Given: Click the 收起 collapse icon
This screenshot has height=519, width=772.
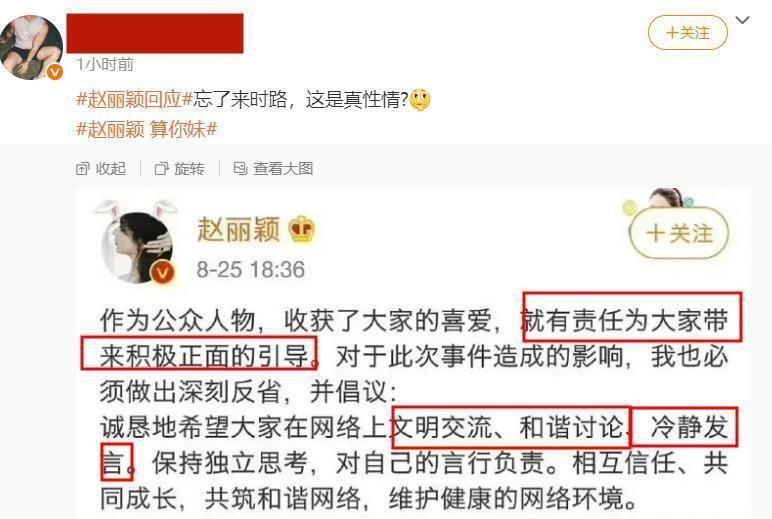Looking at the screenshot, I should point(82,169).
